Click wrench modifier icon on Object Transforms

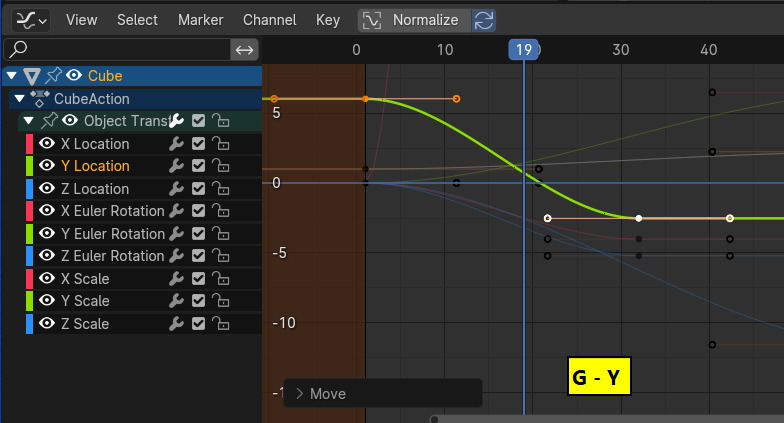coord(176,120)
